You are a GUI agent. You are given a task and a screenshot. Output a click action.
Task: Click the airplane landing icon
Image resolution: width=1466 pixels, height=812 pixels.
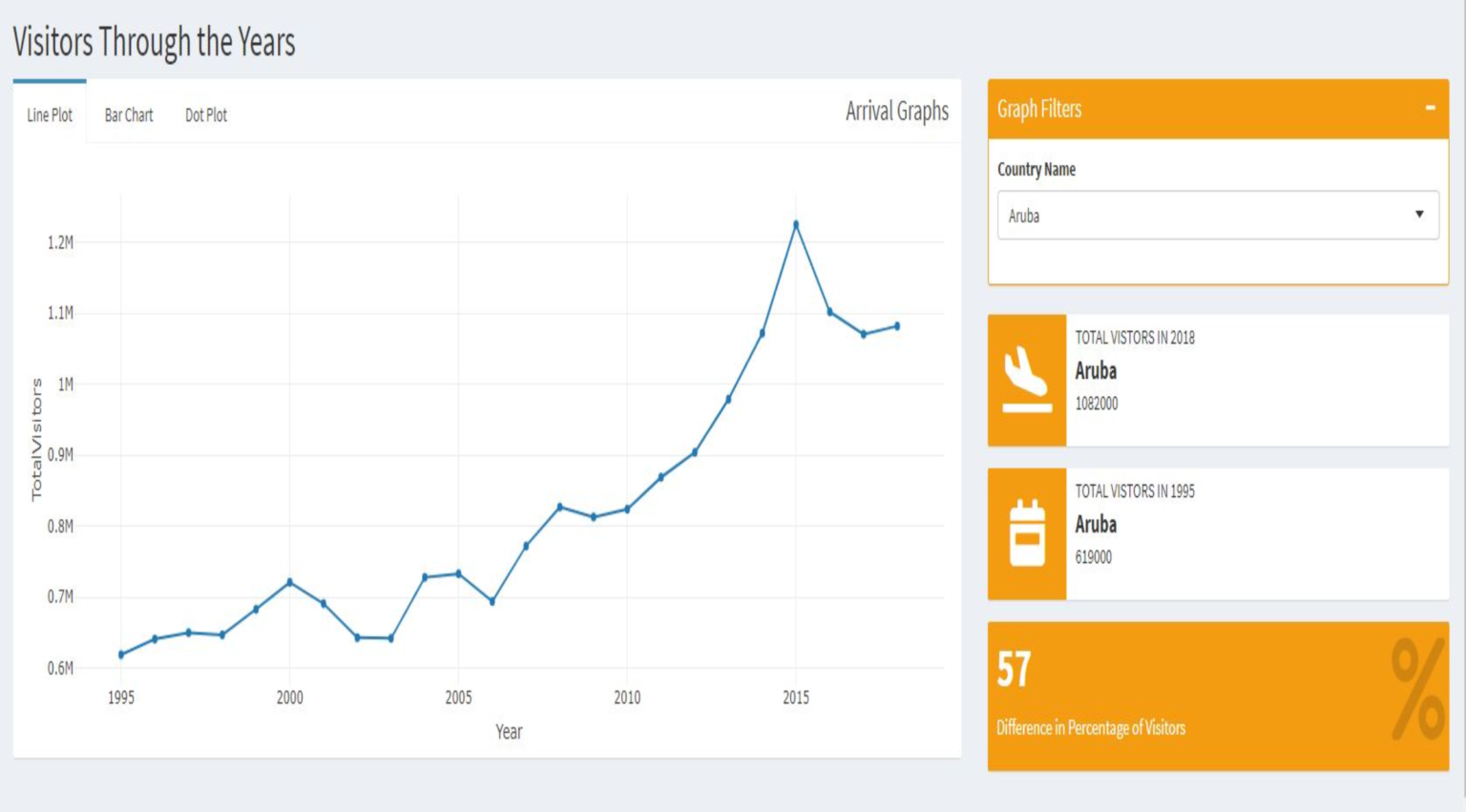point(1026,380)
